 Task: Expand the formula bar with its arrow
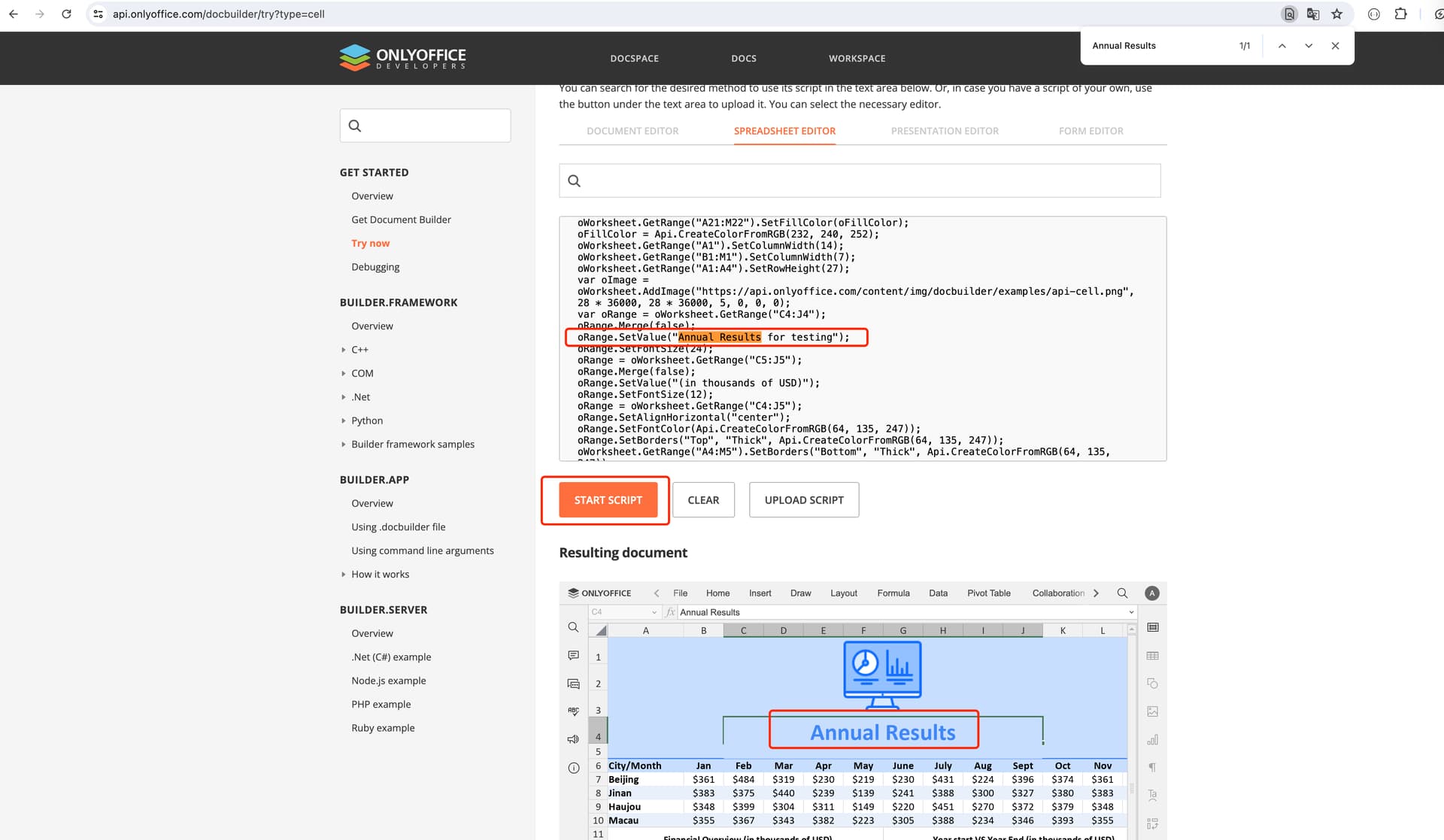click(x=1131, y=612)
